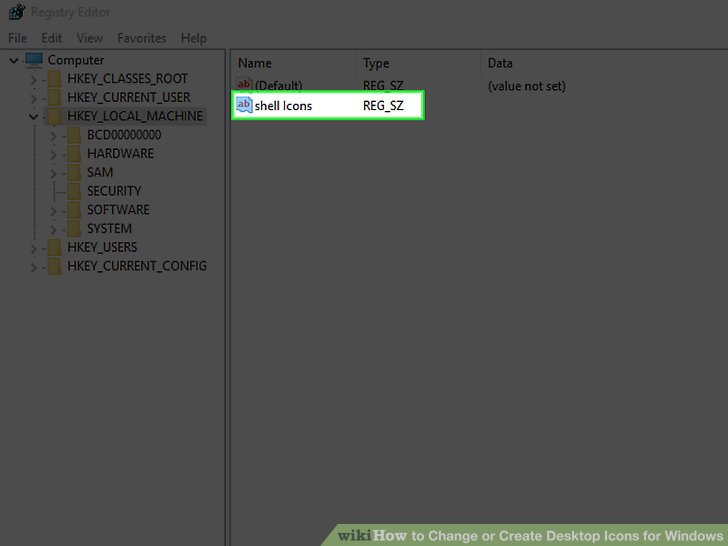The height and width of the screenshot is (546, 728).
Task: Open the Favorites menu
Action: coord(142,38)
